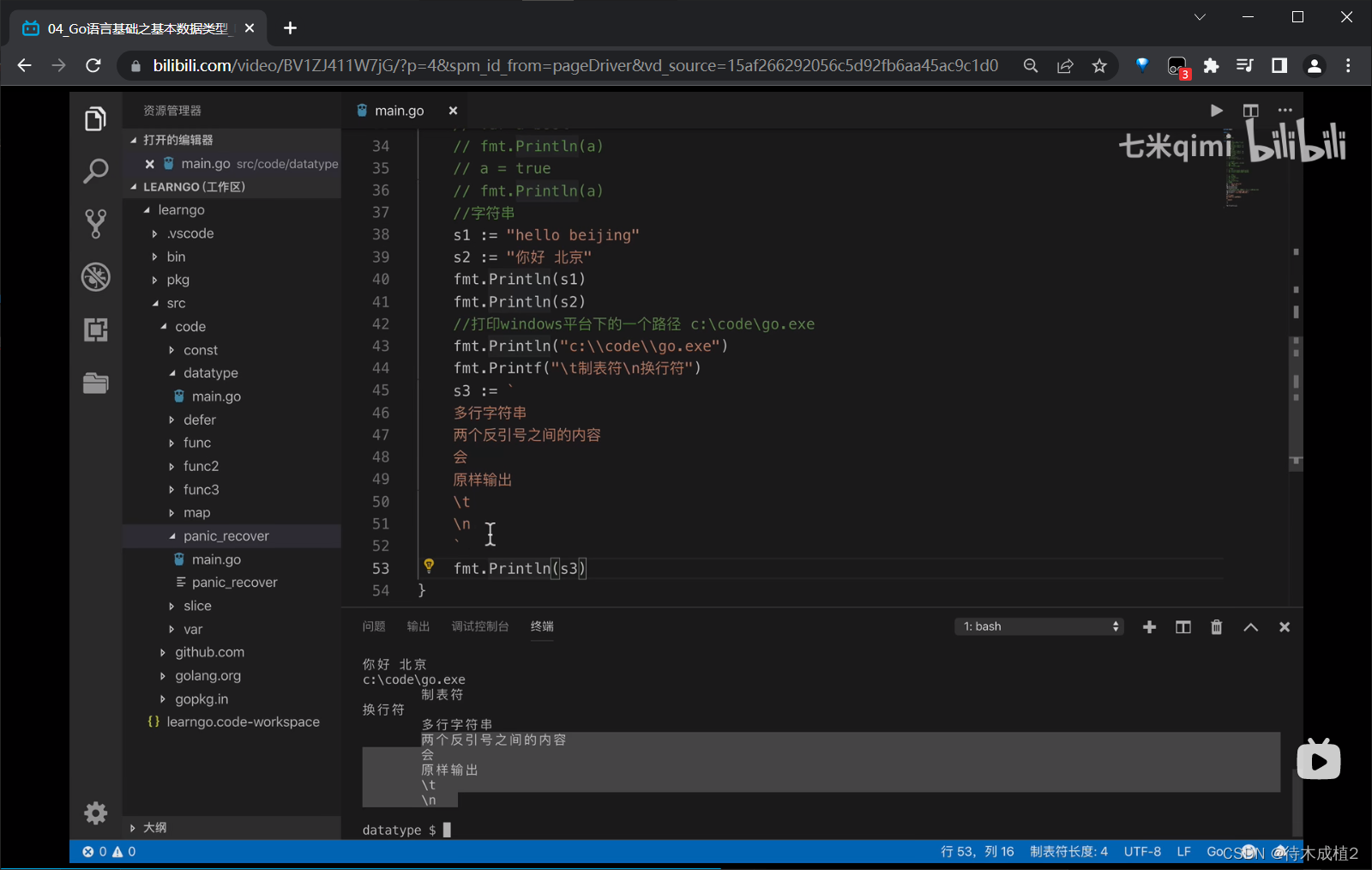Close the terminal panel with X
Viewport: 1372px width, 870px height.
click(x=1285, y=627)
